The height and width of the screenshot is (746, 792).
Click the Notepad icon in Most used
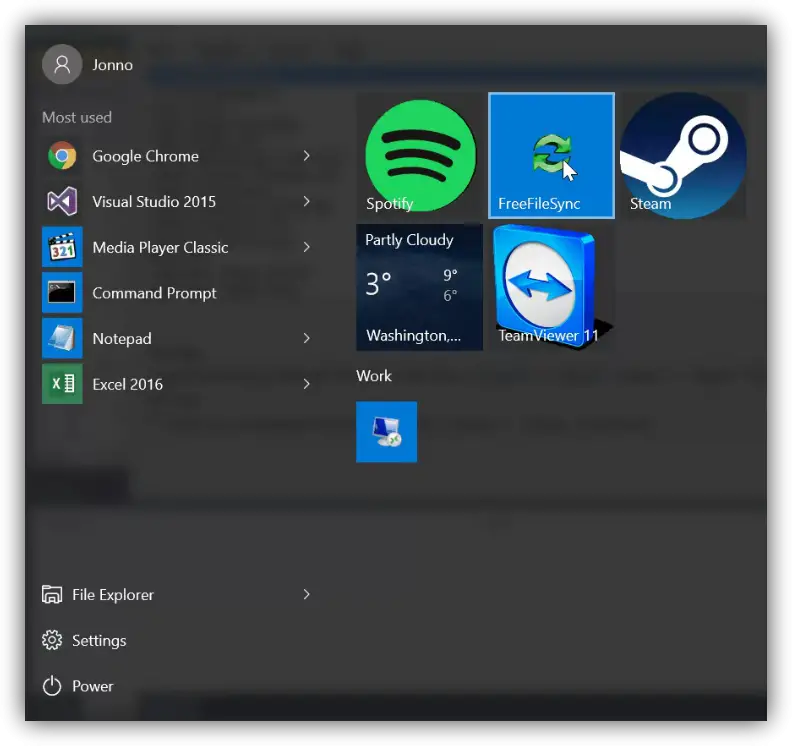[62, 338]
